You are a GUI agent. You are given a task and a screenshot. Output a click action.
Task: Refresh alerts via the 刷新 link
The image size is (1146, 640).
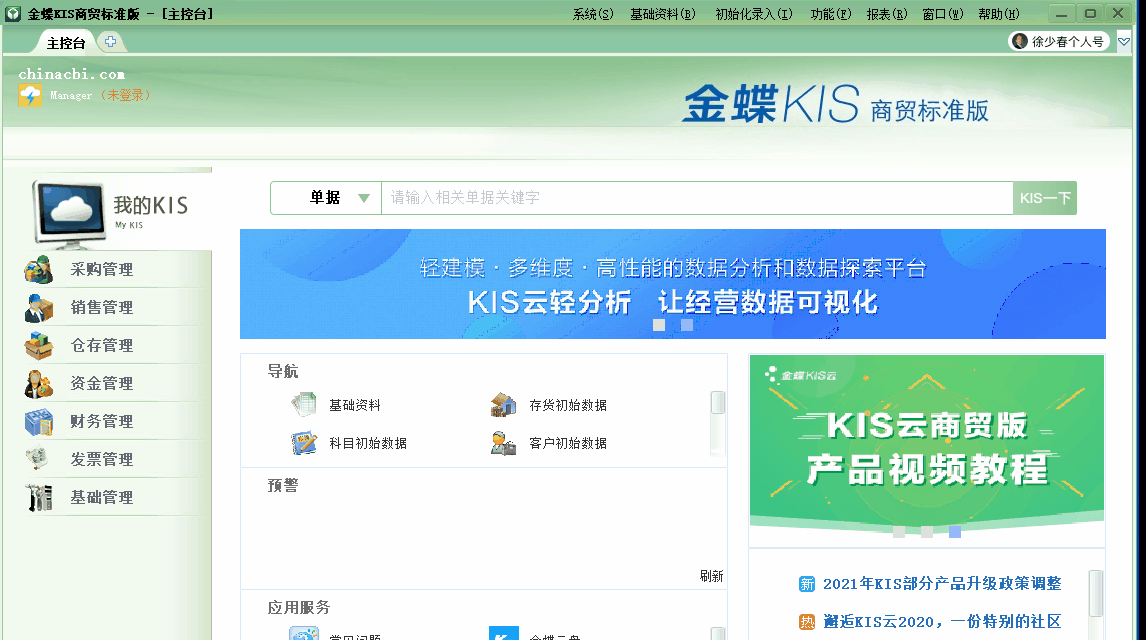pos(710,576)
